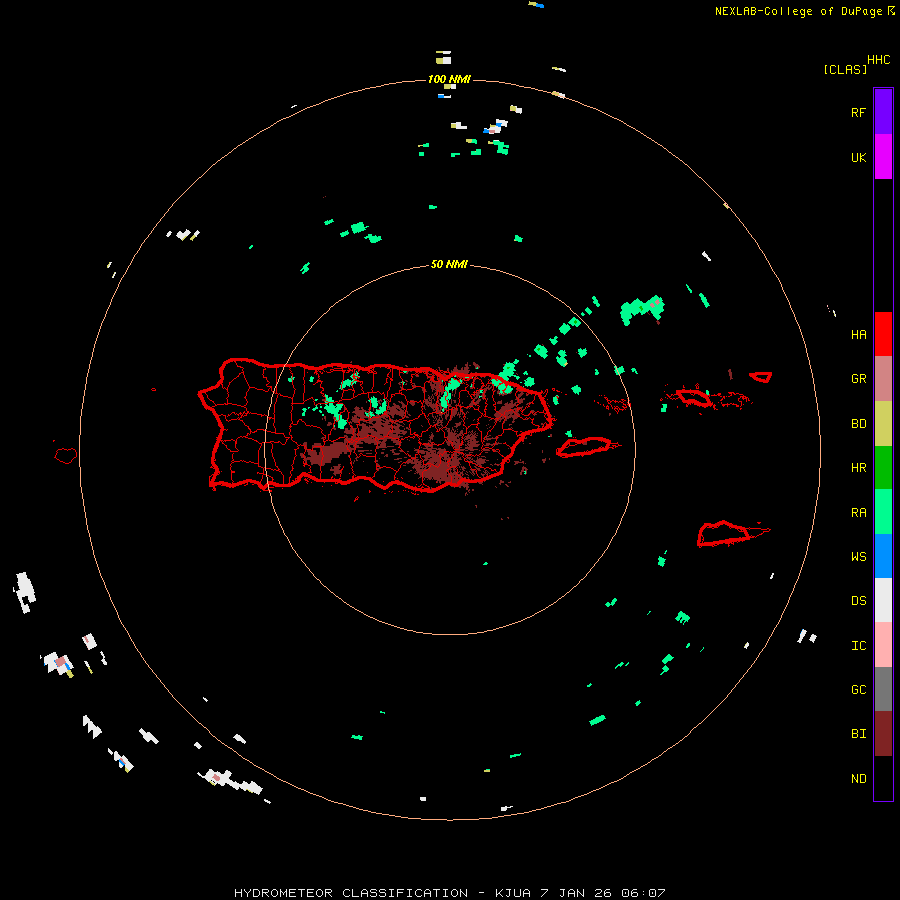
Task: Click the BD legend label
Action: 858,424
